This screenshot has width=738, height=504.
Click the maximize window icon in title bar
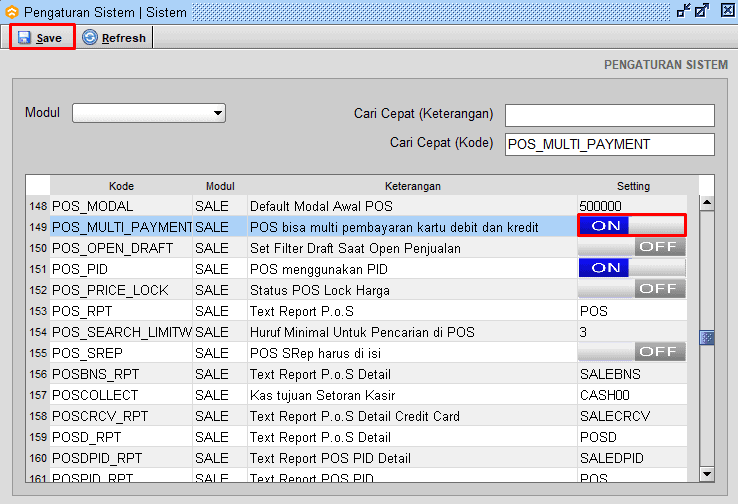pos(703,10)
